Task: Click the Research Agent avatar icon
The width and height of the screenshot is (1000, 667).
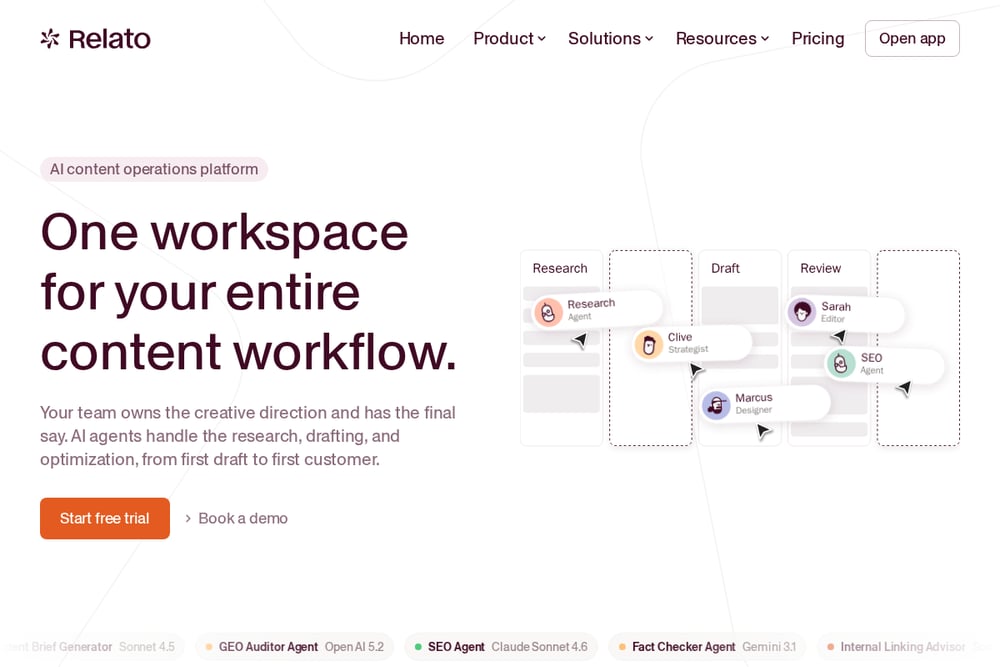Action: tap(548, 312)
